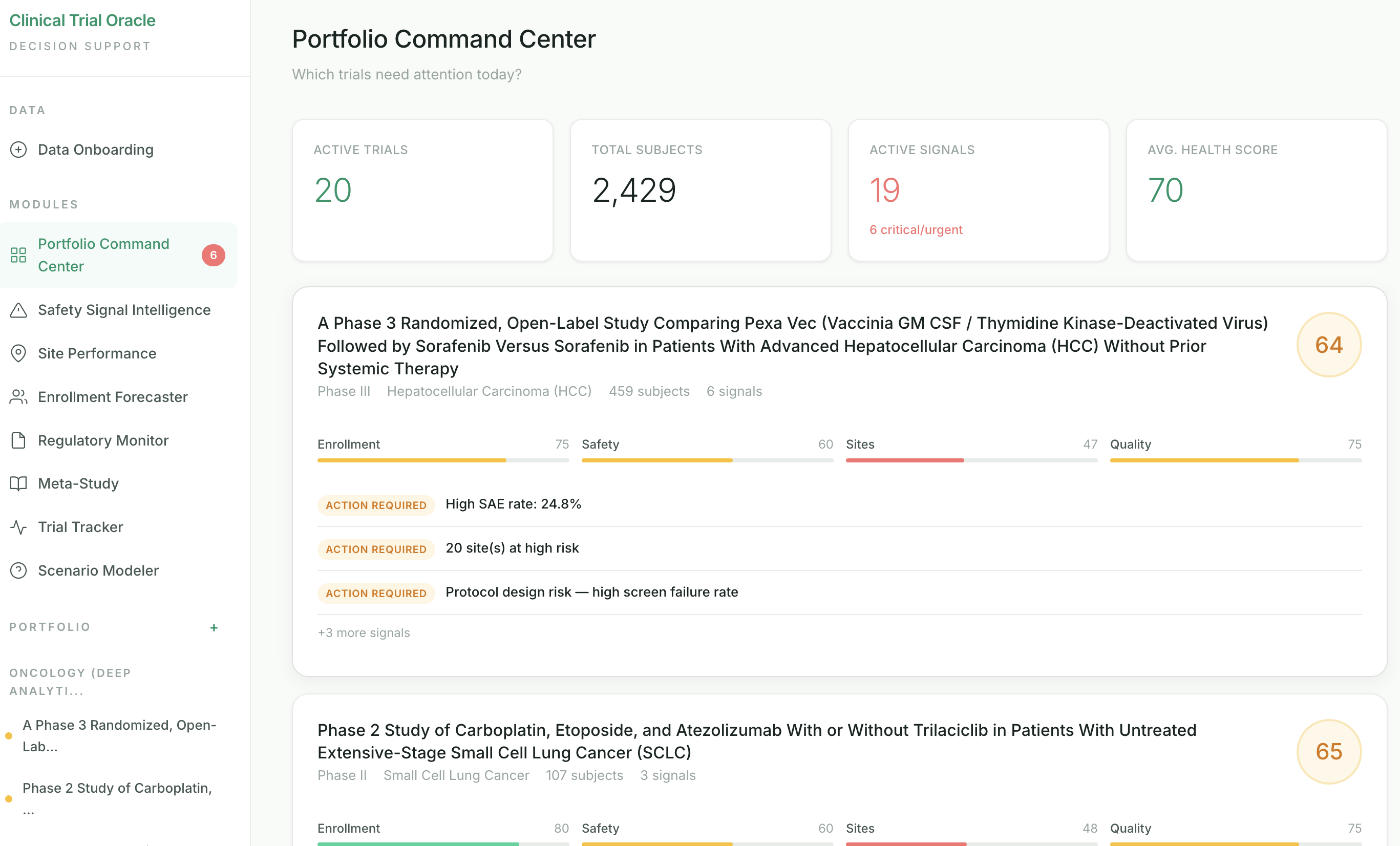Click the HCC trial Enrollment 75 progress bar

pyautogui.click(x=443, y=460)
